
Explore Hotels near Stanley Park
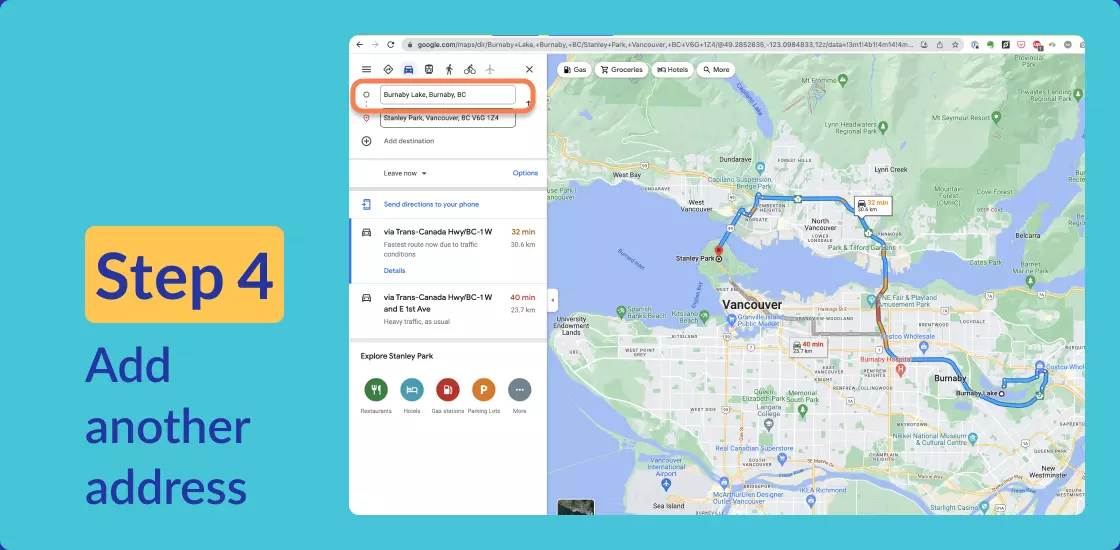(412, 390)
